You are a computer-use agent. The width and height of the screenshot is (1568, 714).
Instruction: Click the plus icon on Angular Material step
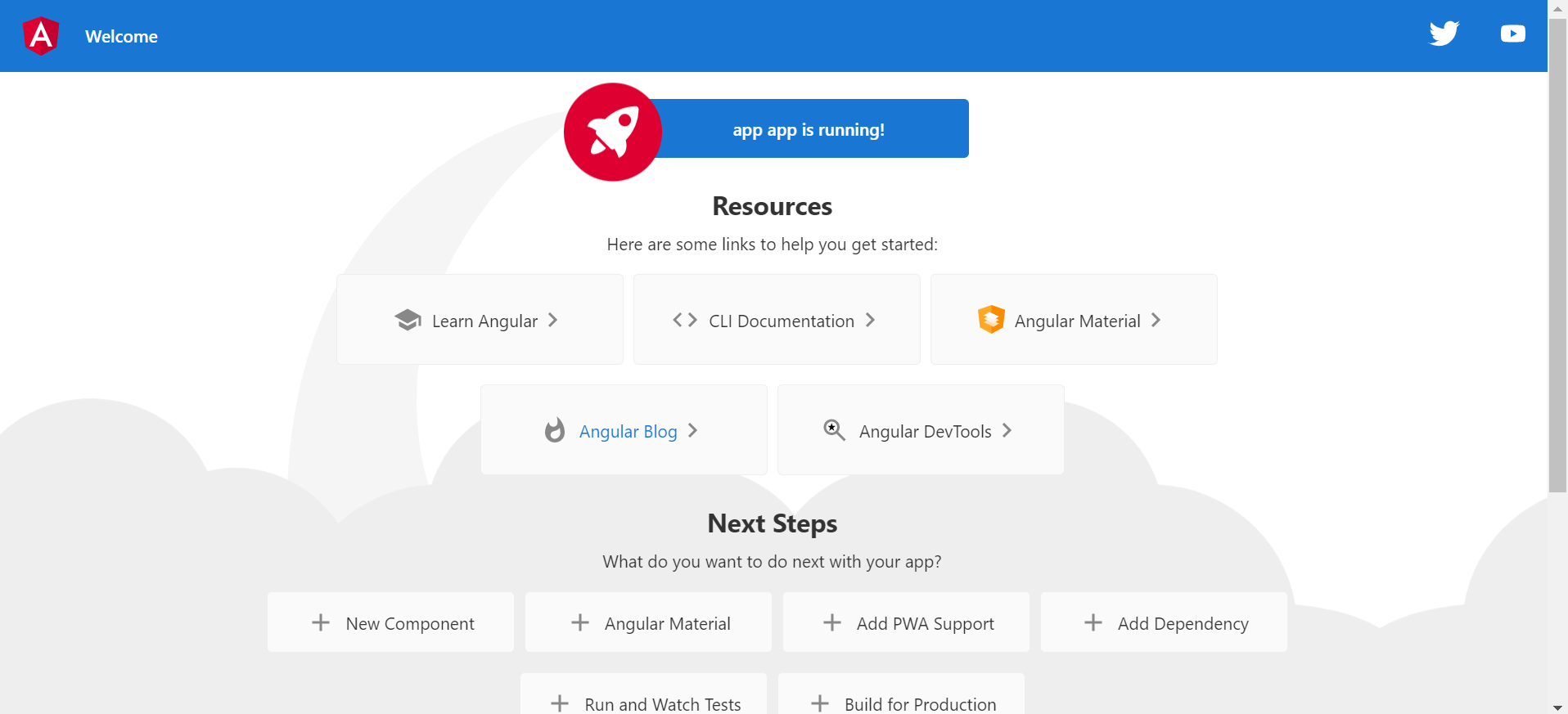tap(580, 622)
